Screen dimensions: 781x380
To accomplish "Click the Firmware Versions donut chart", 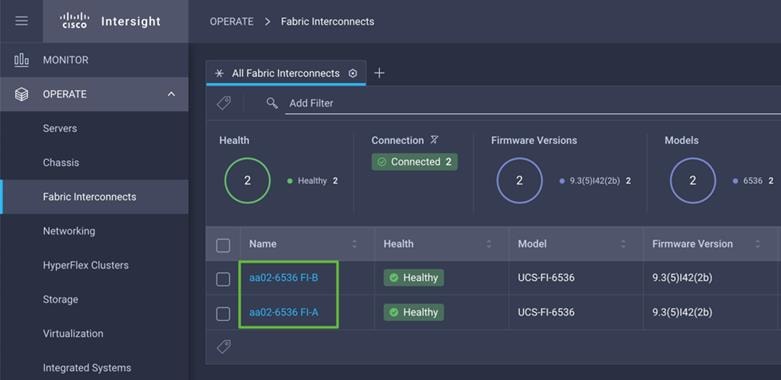I will [x=519, y=181].
